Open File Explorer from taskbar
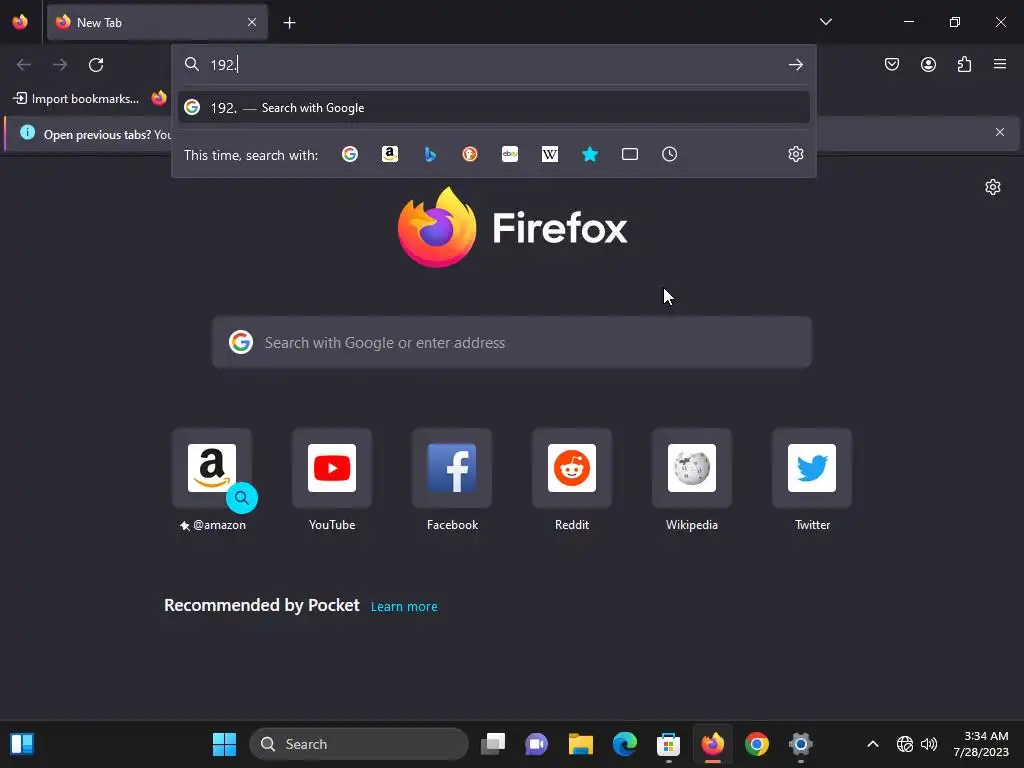Viewport: 1024px width, 768px height. point(581,744)
